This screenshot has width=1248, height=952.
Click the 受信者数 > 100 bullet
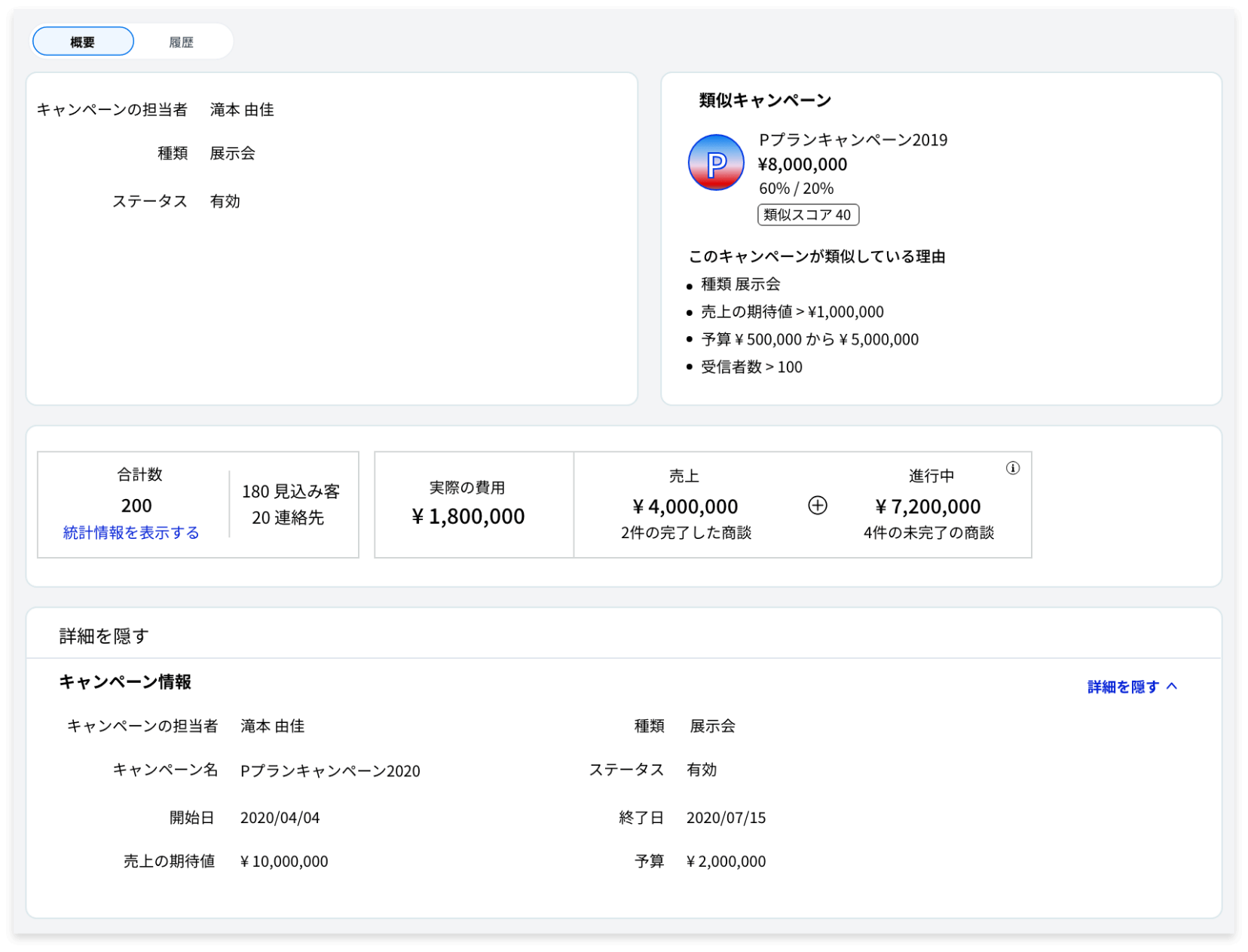[751, 367]
